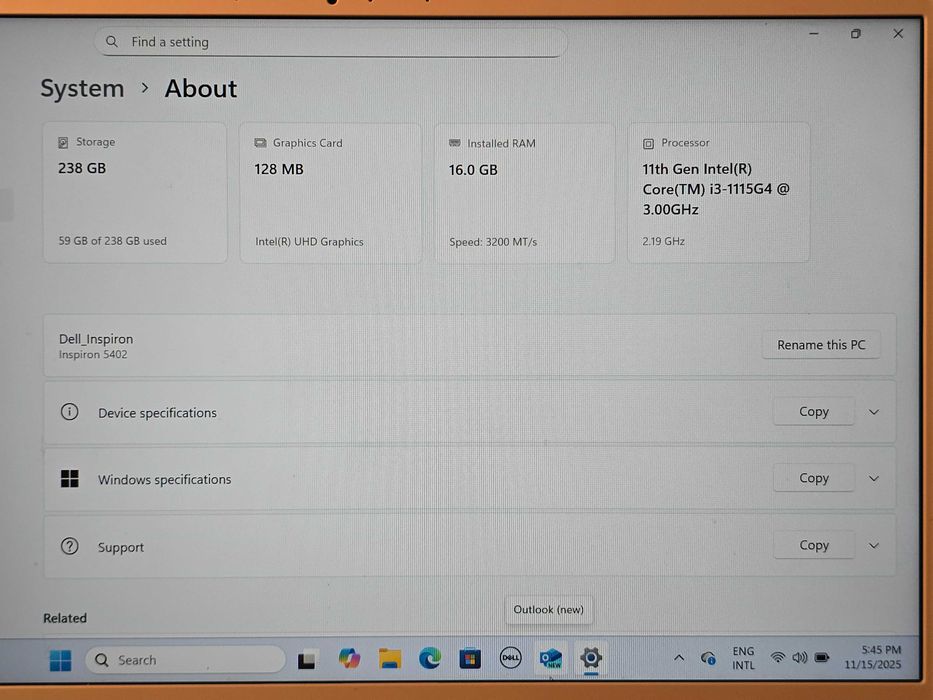Open the Installed RAM 16.0 GB card
This screenshot has height=700, width=933.
524,193
